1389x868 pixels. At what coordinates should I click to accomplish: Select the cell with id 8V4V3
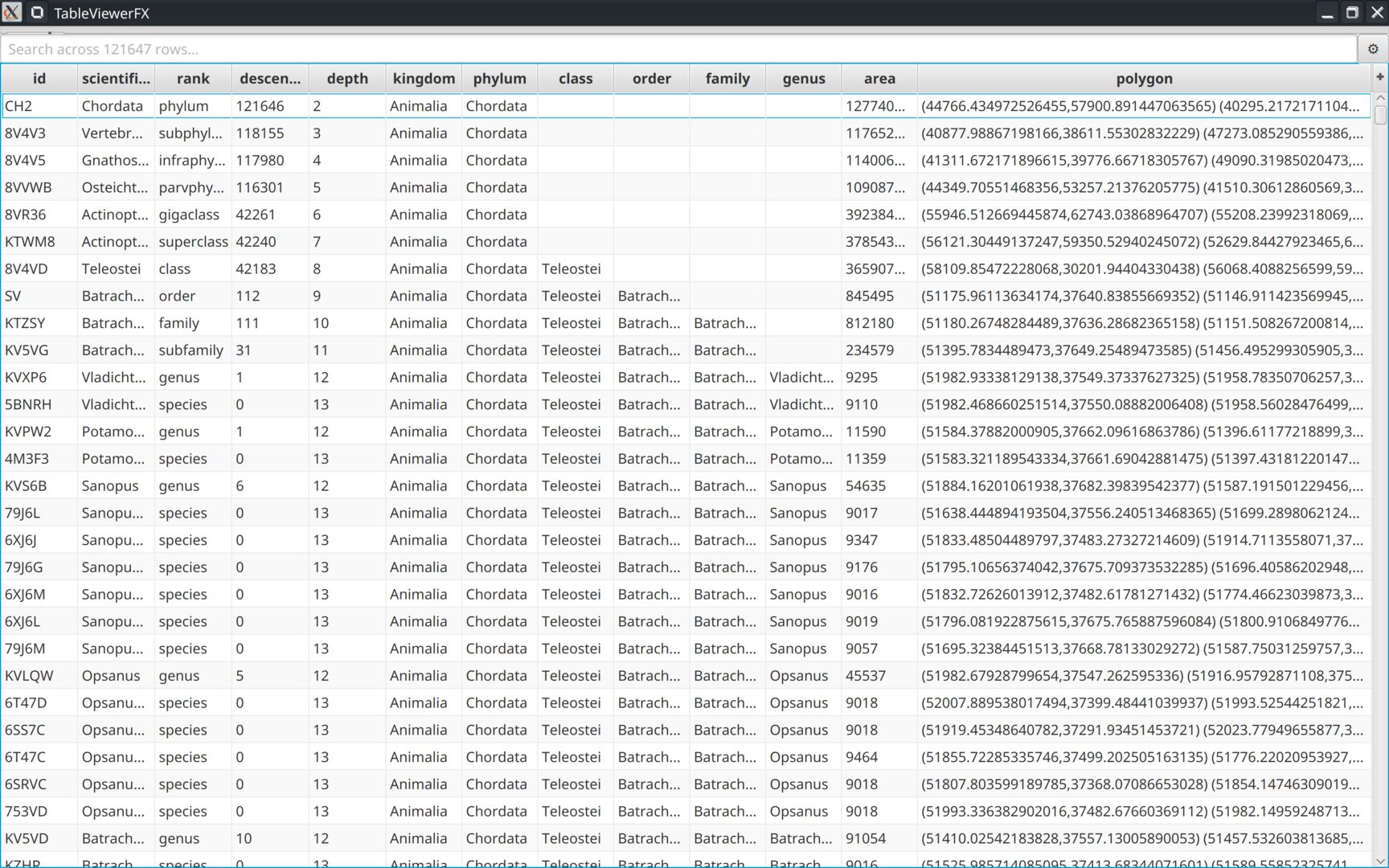point(39,133)
